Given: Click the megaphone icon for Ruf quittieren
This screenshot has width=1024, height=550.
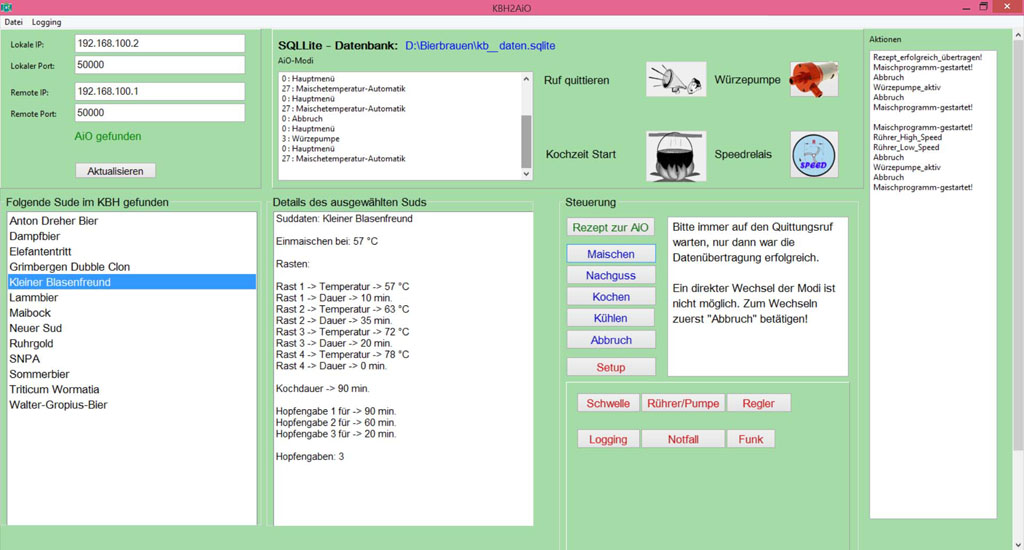Looking at the screenshot, I should pyautogui.click(x=676, y=80).
